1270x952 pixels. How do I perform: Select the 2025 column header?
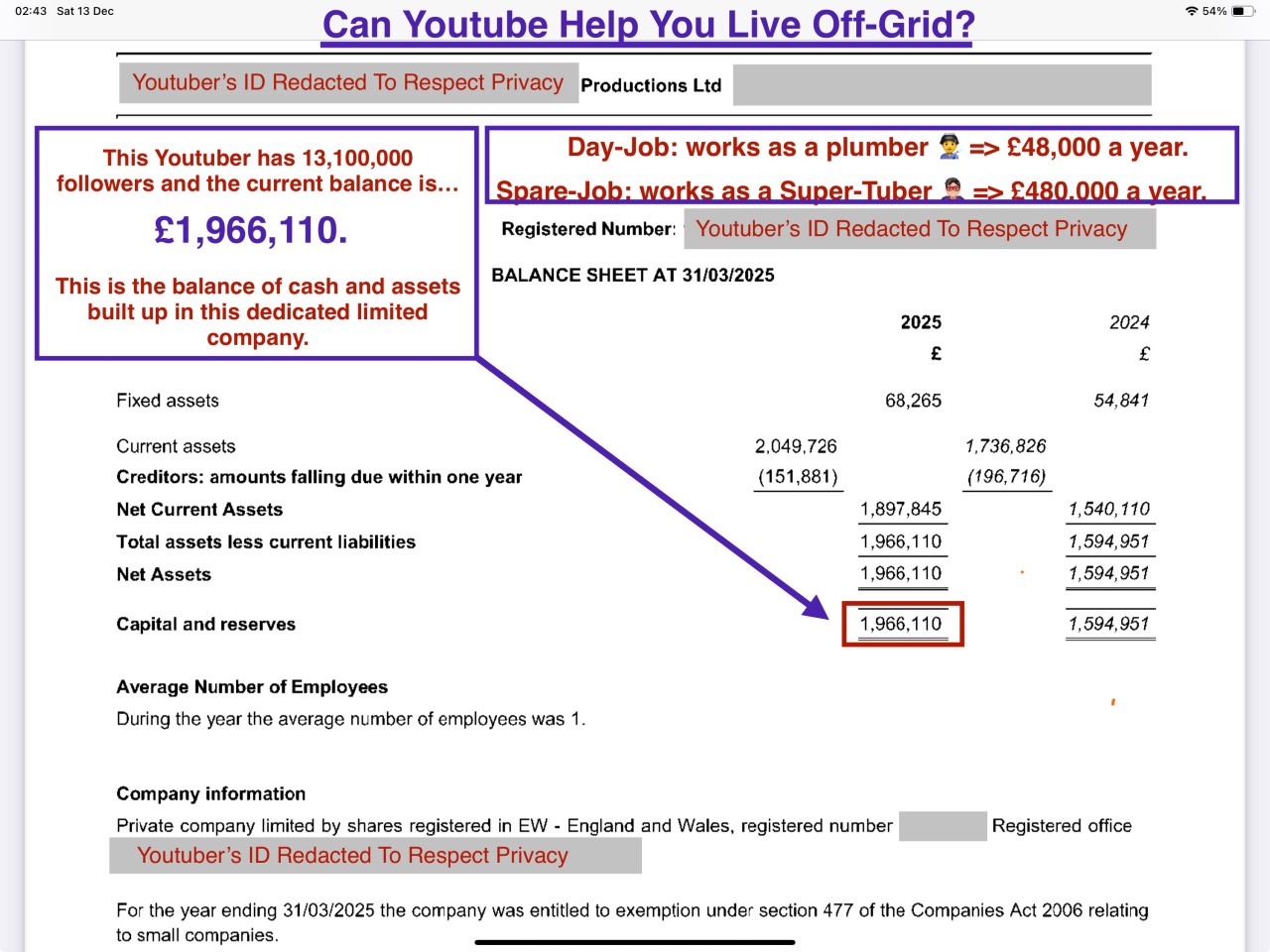coord(921,322)
